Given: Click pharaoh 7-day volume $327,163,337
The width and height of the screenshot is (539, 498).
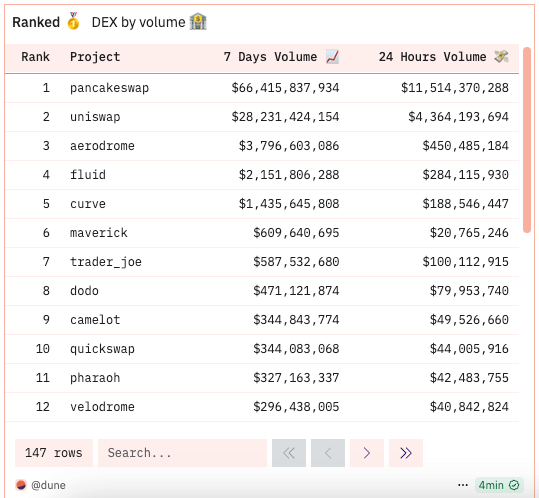Looking at the screenshot, I should pos(296,378).
